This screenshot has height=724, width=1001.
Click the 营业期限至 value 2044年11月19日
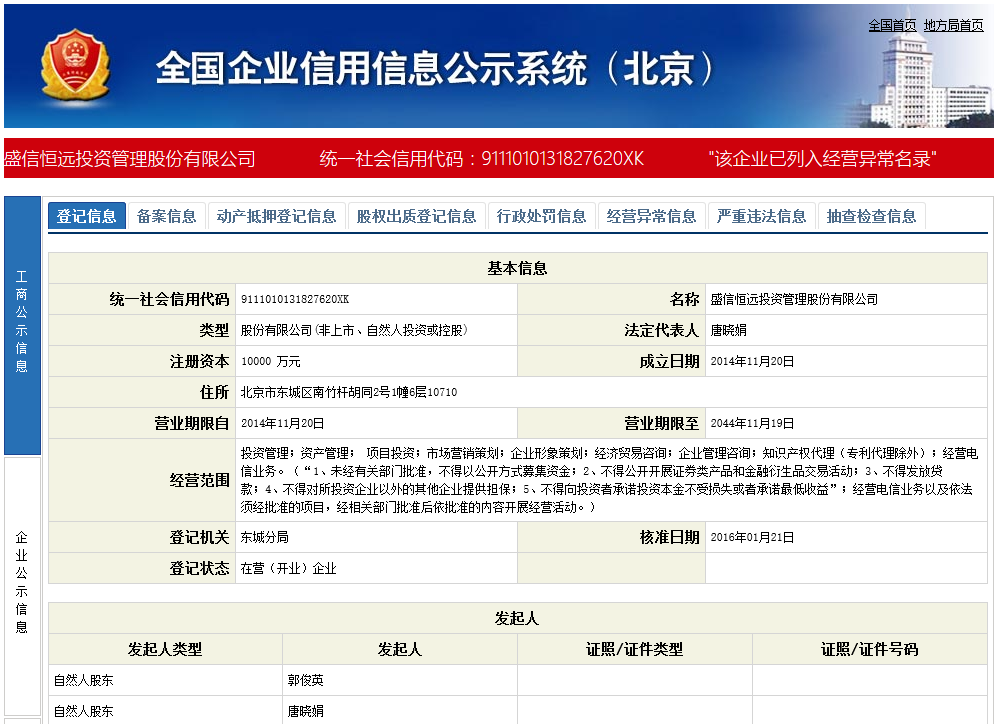(x=752, y=423)
